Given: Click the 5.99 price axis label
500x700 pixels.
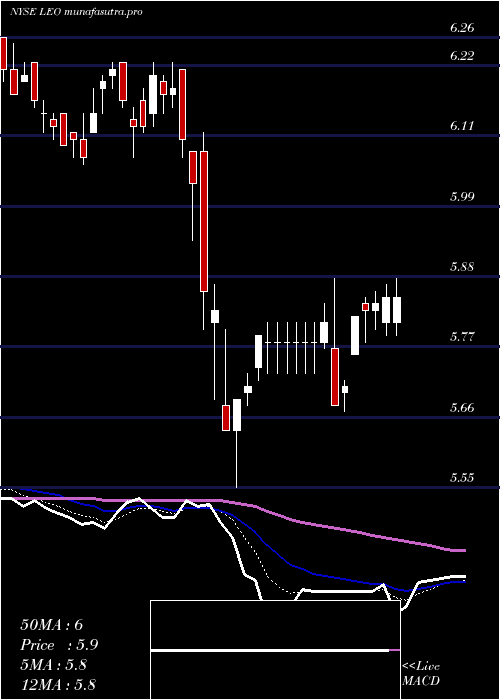Looking at the screenshot, I should (x=462, y=196).
